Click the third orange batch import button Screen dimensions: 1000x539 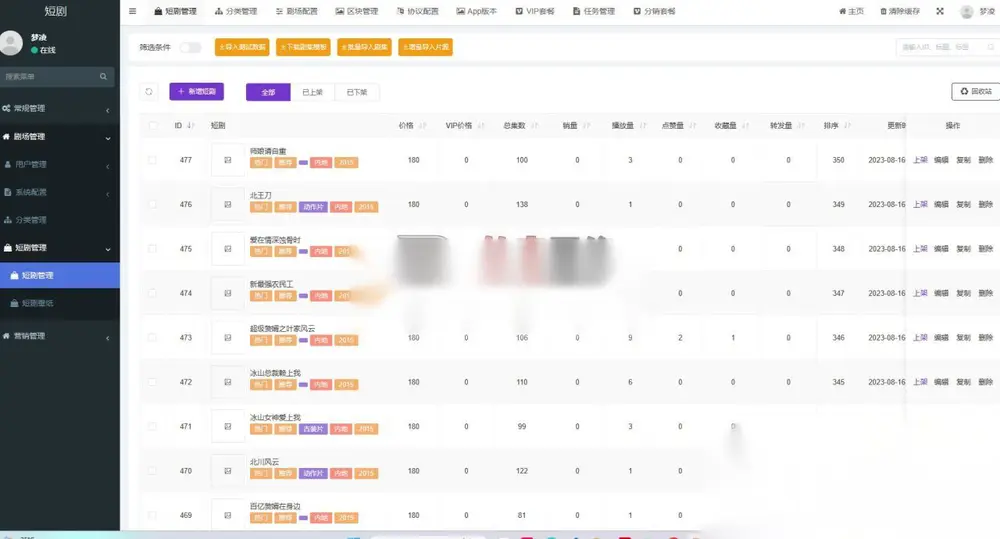tap(364, 47)
